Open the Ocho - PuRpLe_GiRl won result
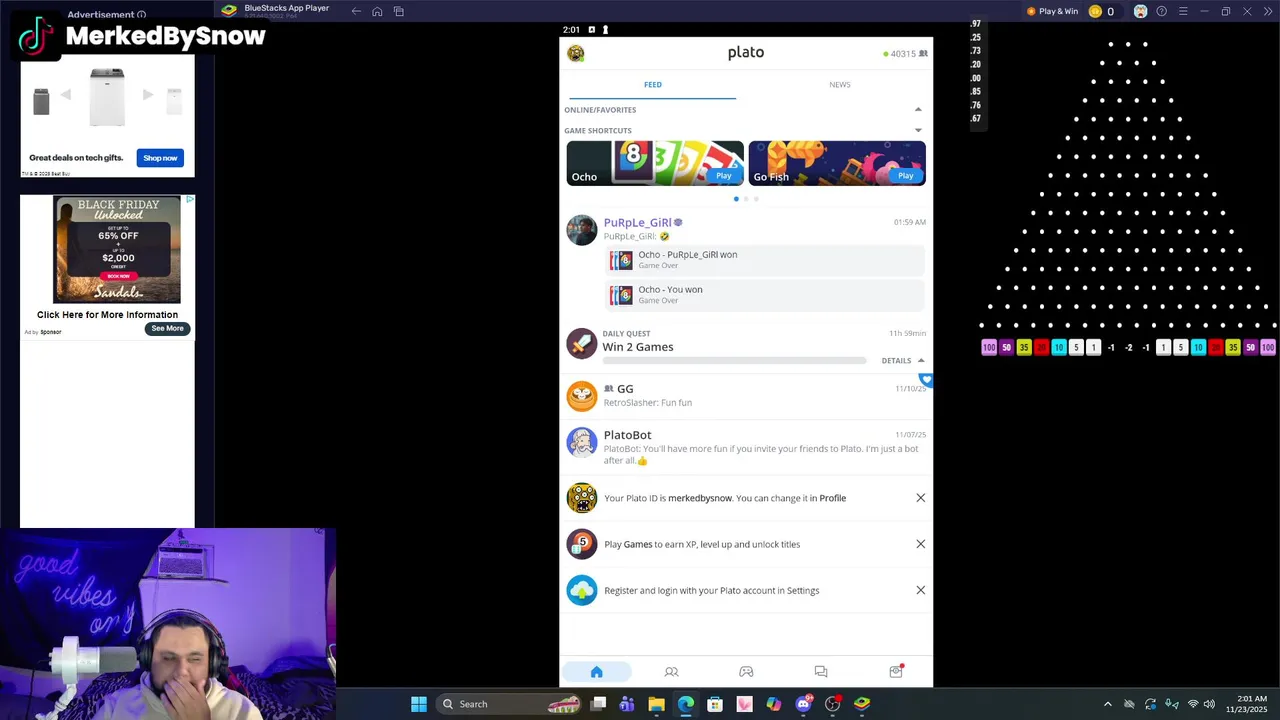Screen dimensions: 1280x720 click(x=767, y=260)
